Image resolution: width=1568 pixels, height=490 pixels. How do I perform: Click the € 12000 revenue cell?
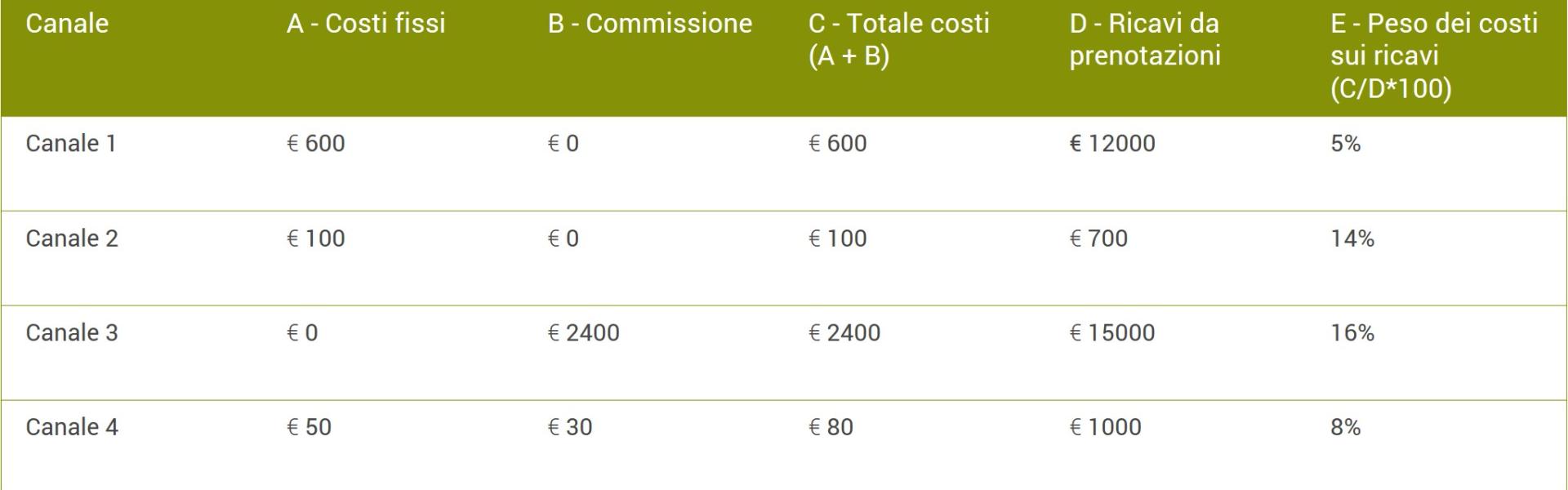click(1112, 144)
